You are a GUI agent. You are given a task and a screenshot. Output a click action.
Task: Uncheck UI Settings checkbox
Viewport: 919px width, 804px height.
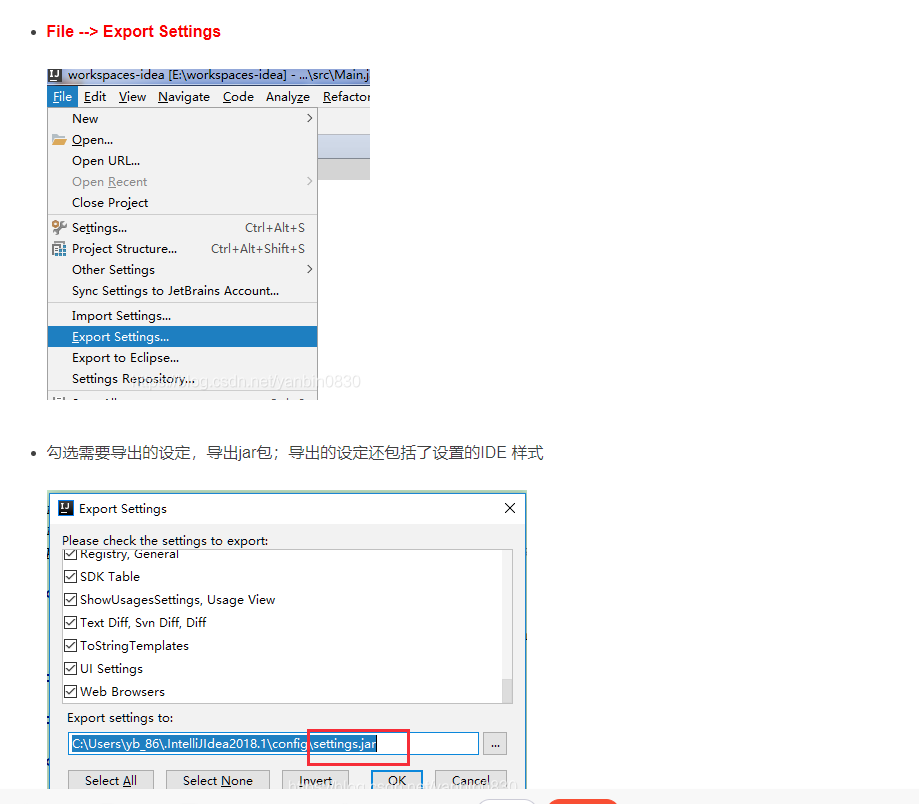pos(70,669)
